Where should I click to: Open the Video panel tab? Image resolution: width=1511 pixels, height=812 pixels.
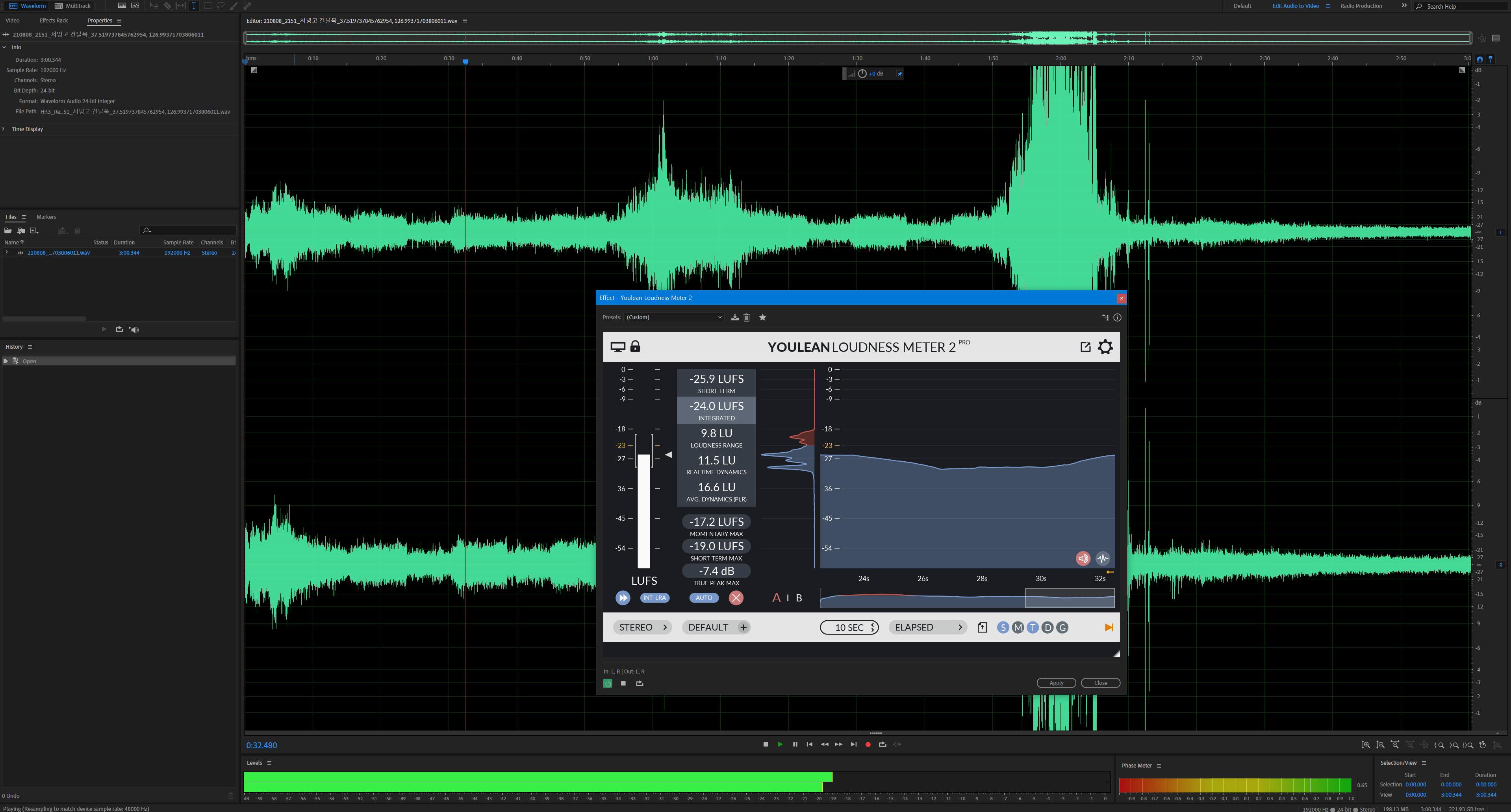pos(12,20)
